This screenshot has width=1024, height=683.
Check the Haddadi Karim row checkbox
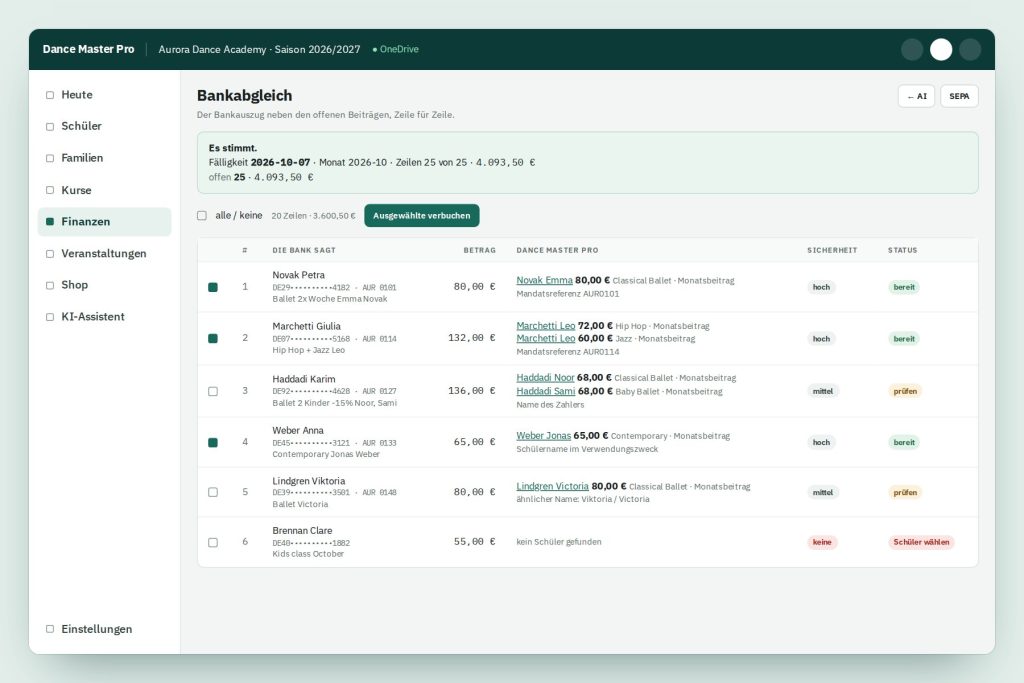coord(213,391)
